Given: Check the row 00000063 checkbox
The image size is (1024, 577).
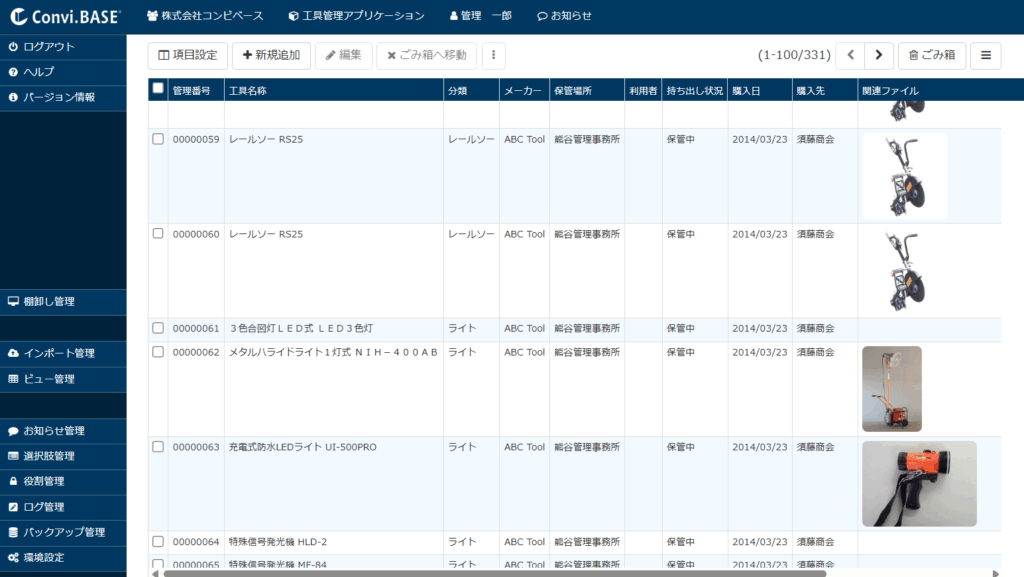Looking at the screenshot, I should 158,447.
